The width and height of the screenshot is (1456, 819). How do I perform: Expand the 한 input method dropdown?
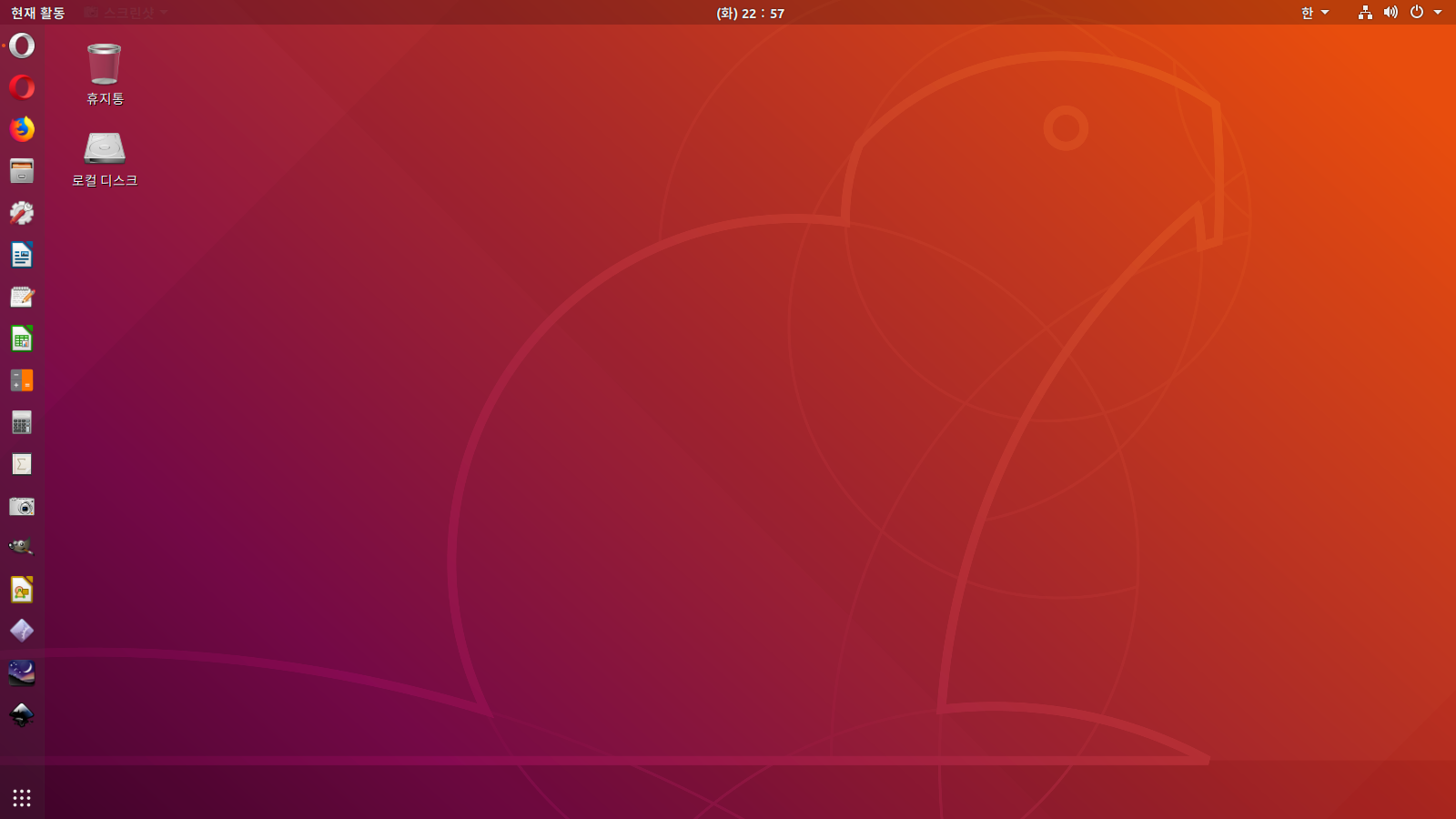pos(1314,13)
